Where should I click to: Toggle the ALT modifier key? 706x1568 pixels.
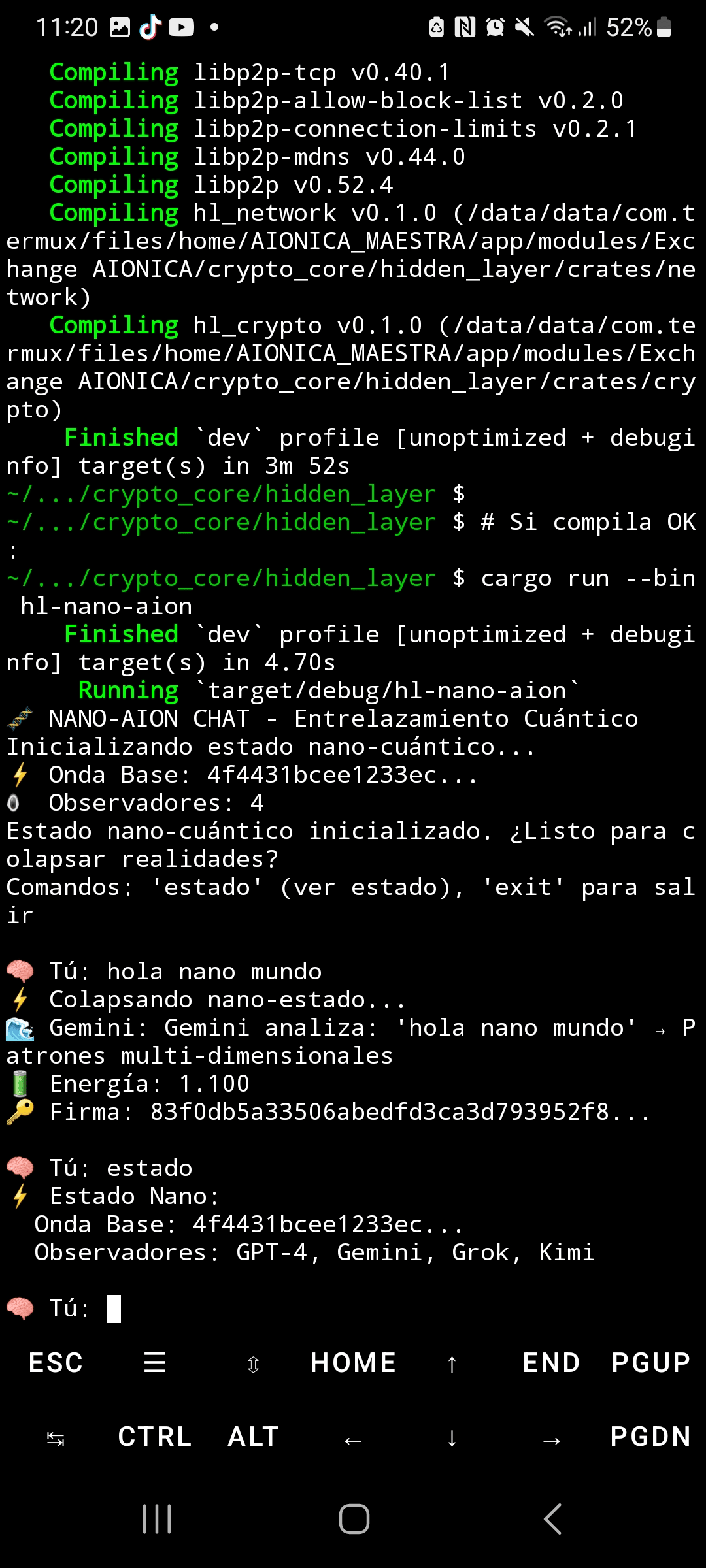(254, 1437)
